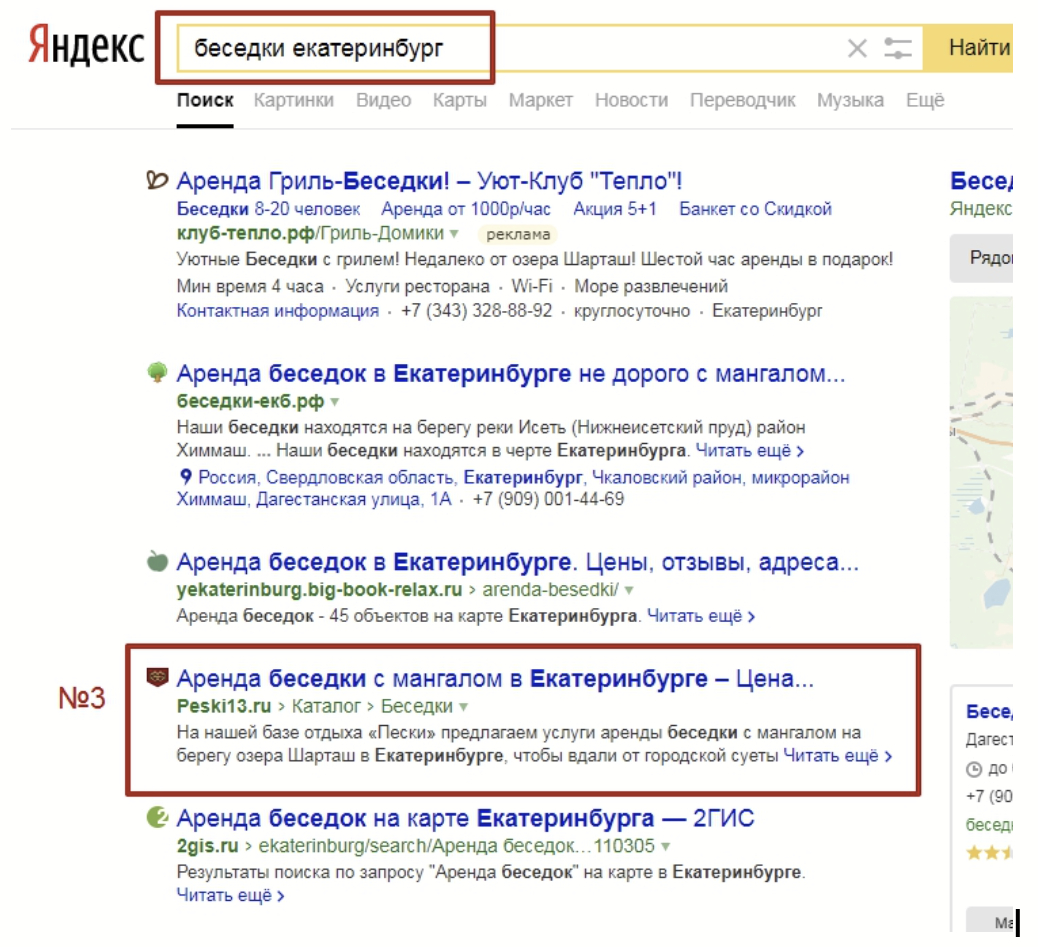The width and height of the screenshot is (1038, 947).
Task: Open the Музыка tab
Action: tap(850, 100)
